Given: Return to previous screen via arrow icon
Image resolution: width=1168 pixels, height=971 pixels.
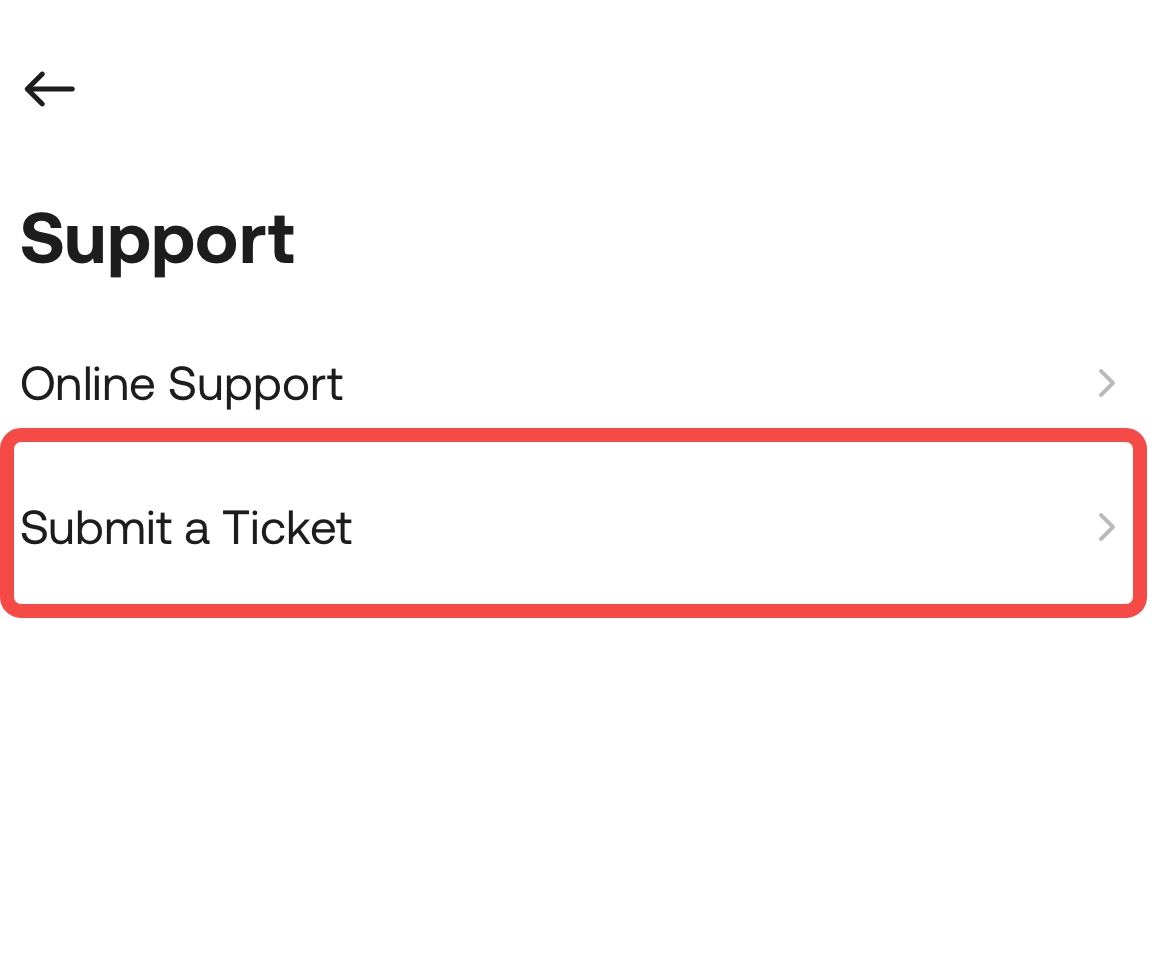Looking at the screenshot, I should tap(49, 89).
